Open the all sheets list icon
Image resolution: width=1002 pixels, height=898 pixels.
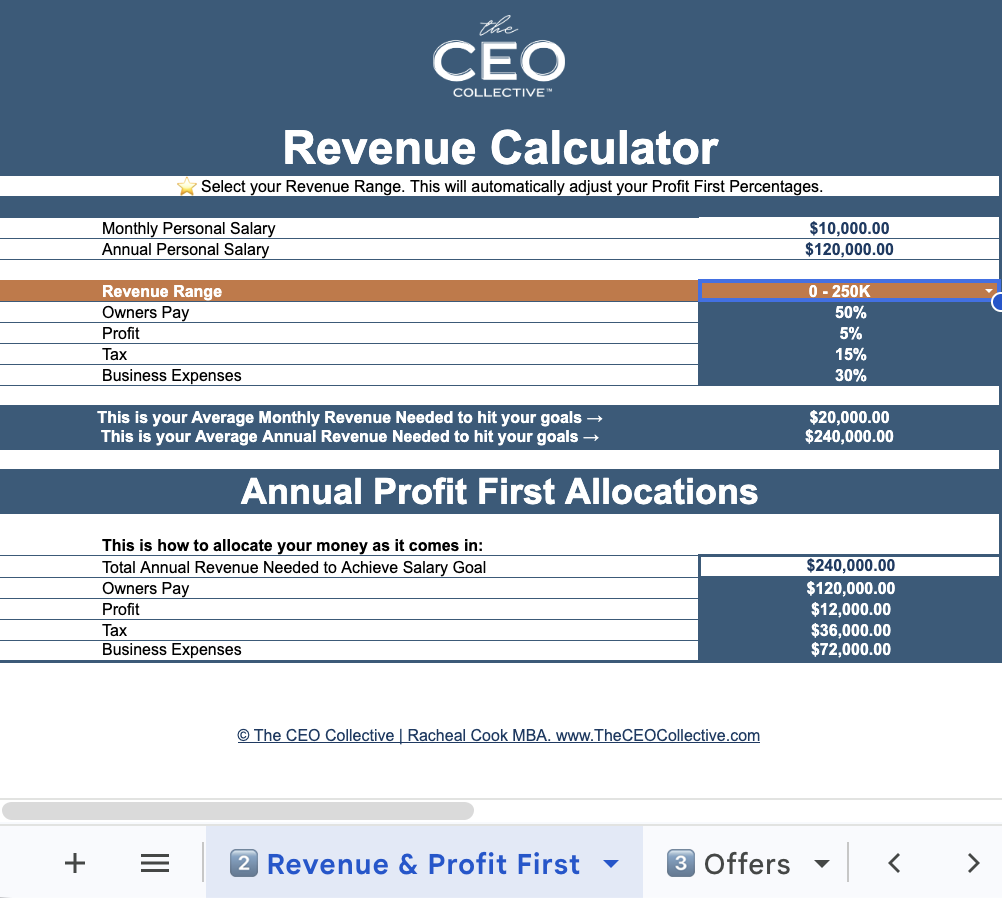click(155, 863)
